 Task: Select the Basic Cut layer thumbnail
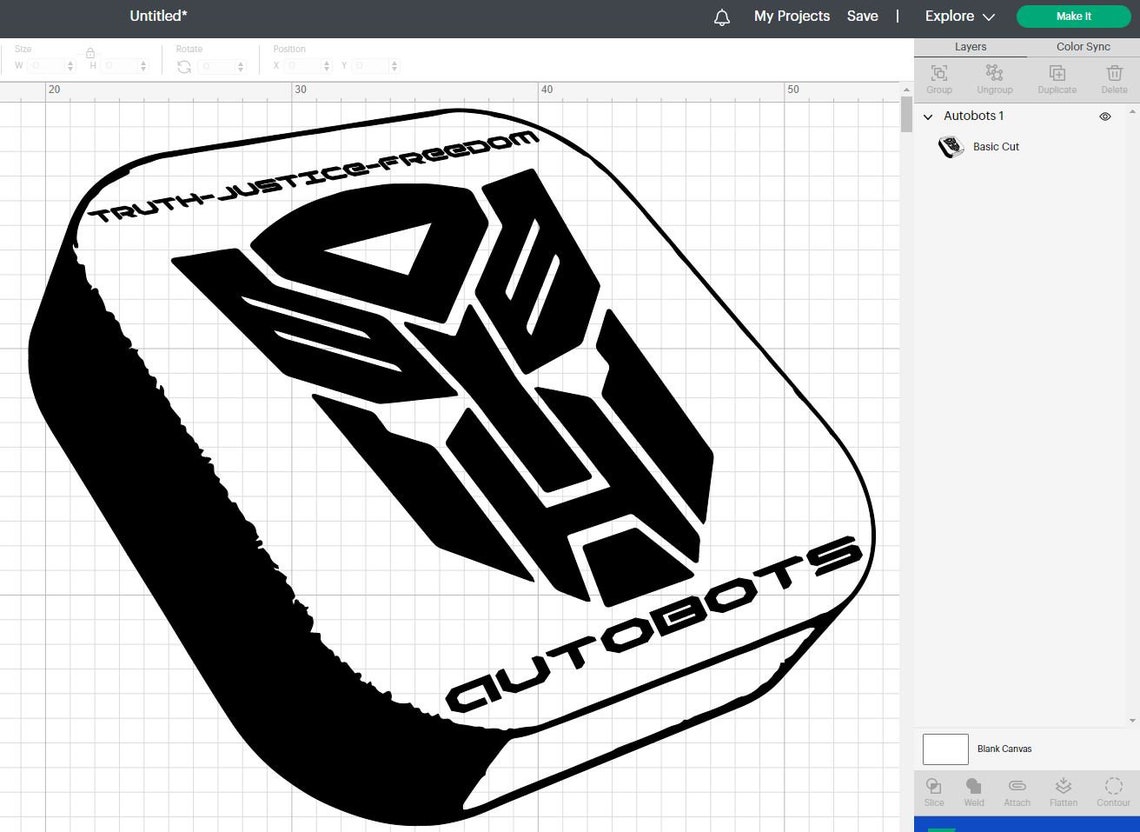click(951, 146)
